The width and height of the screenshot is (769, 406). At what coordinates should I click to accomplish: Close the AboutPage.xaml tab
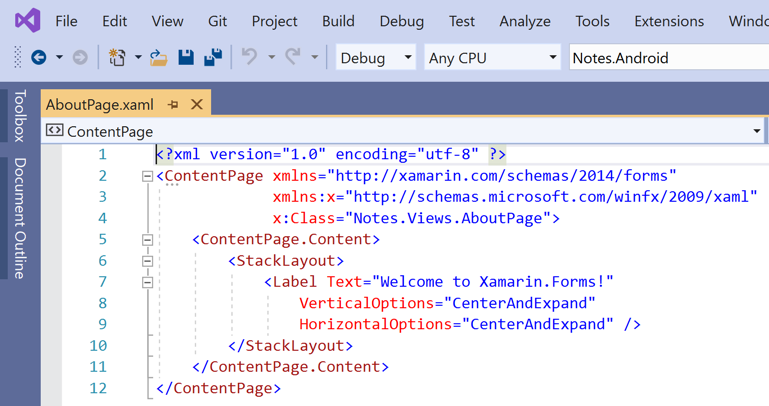pyautogui.click(x=197, y=104)
